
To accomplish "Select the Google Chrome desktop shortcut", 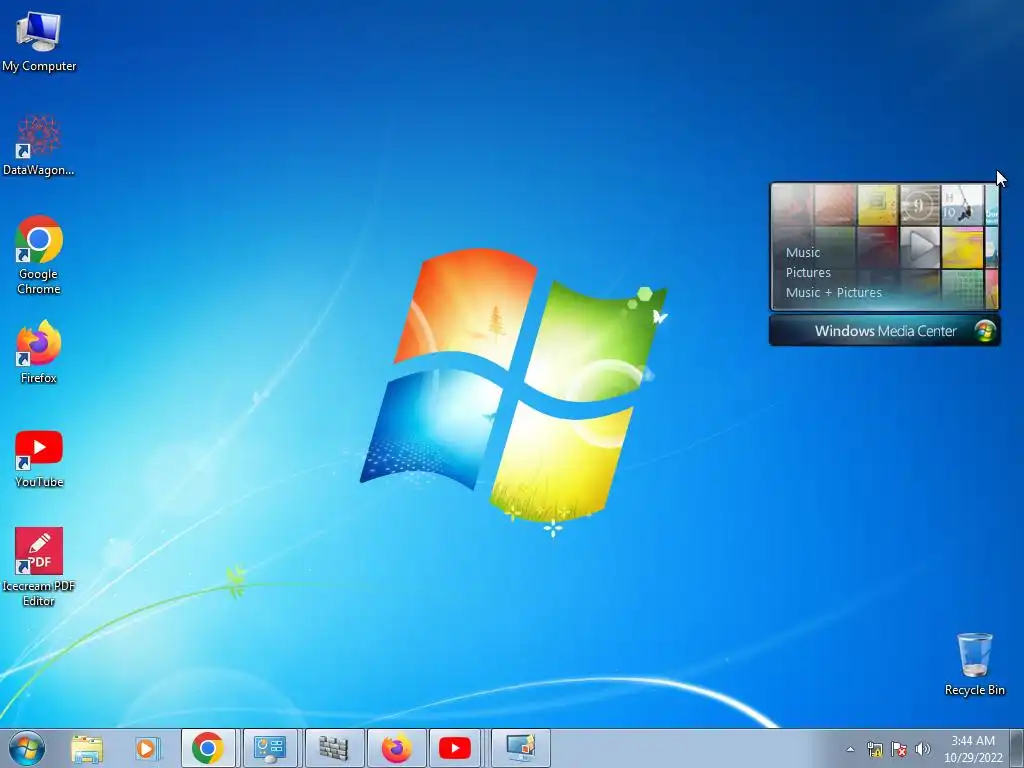I will coord(39,255).
